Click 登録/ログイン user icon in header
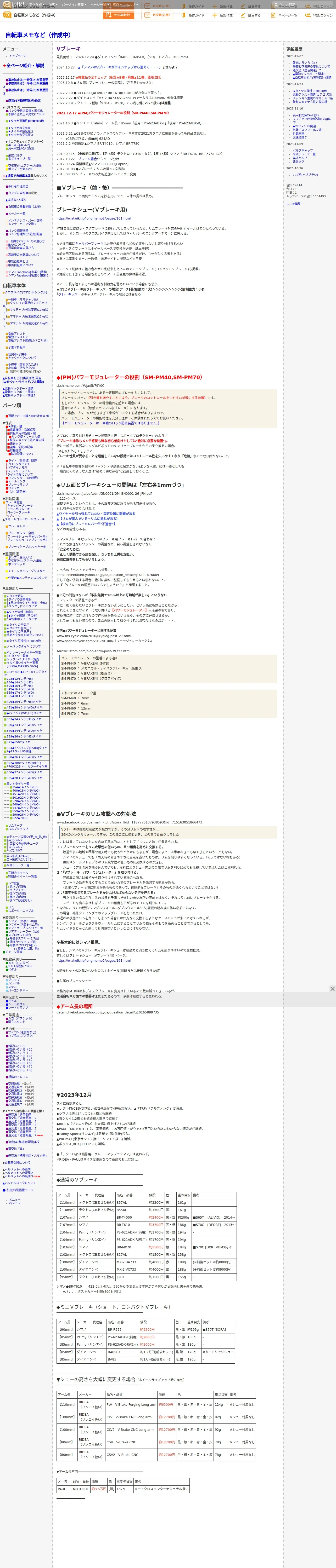Screen dimensions: 336x1568 click(308, 15)
